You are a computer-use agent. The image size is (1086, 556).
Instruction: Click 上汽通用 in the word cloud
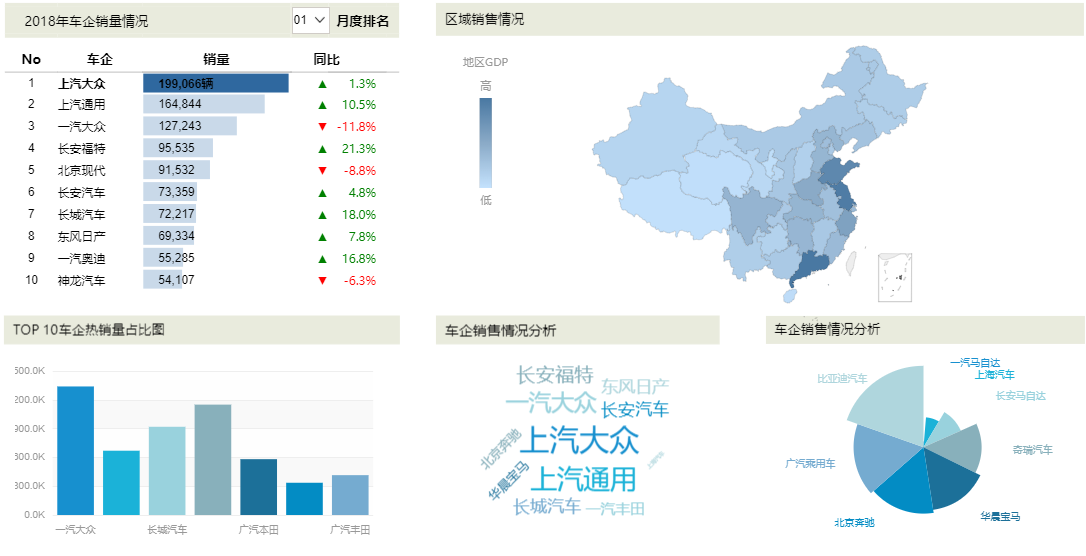tap(583, 479)
